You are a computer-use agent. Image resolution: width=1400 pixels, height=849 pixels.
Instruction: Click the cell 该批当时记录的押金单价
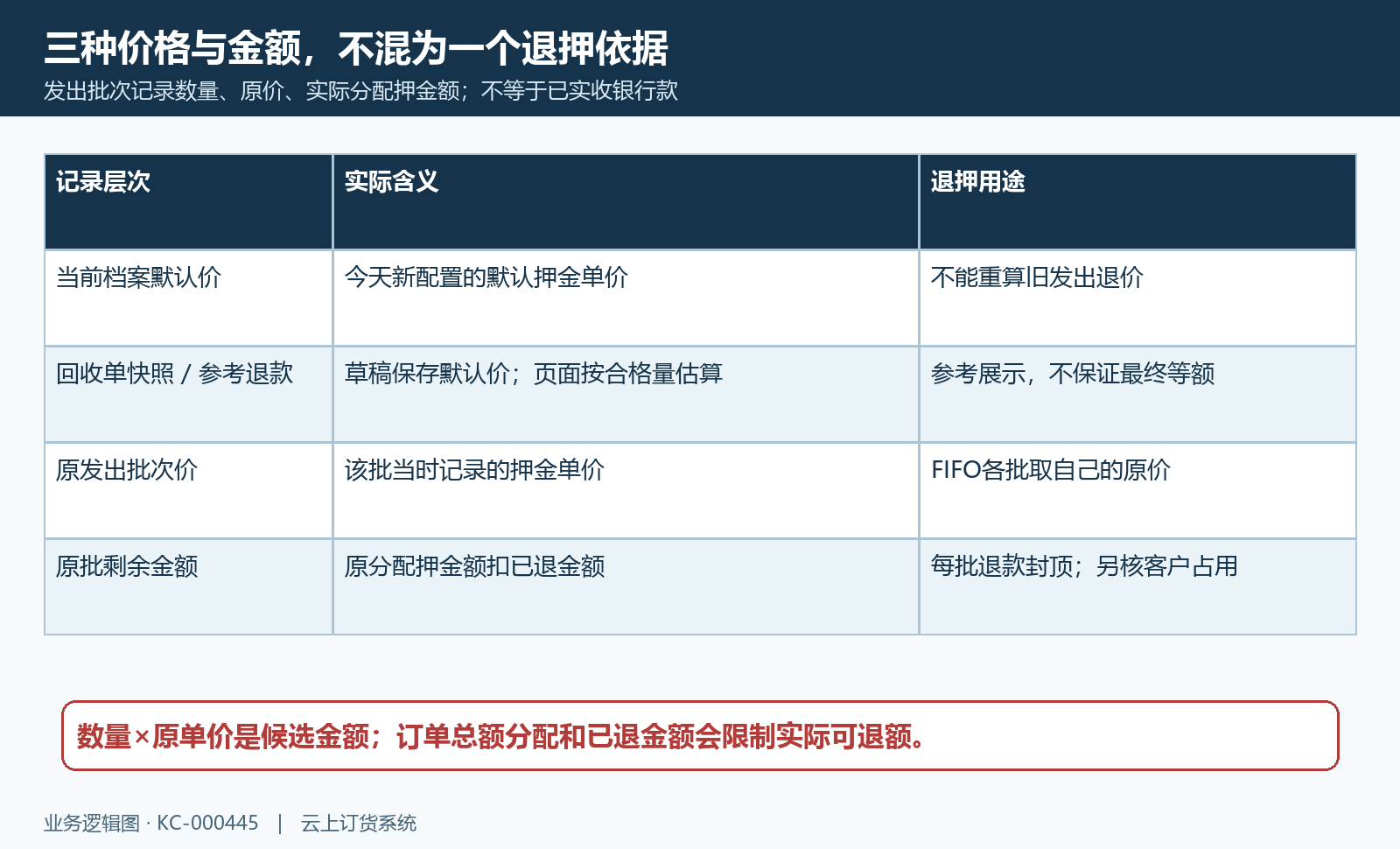coord(626,491)
